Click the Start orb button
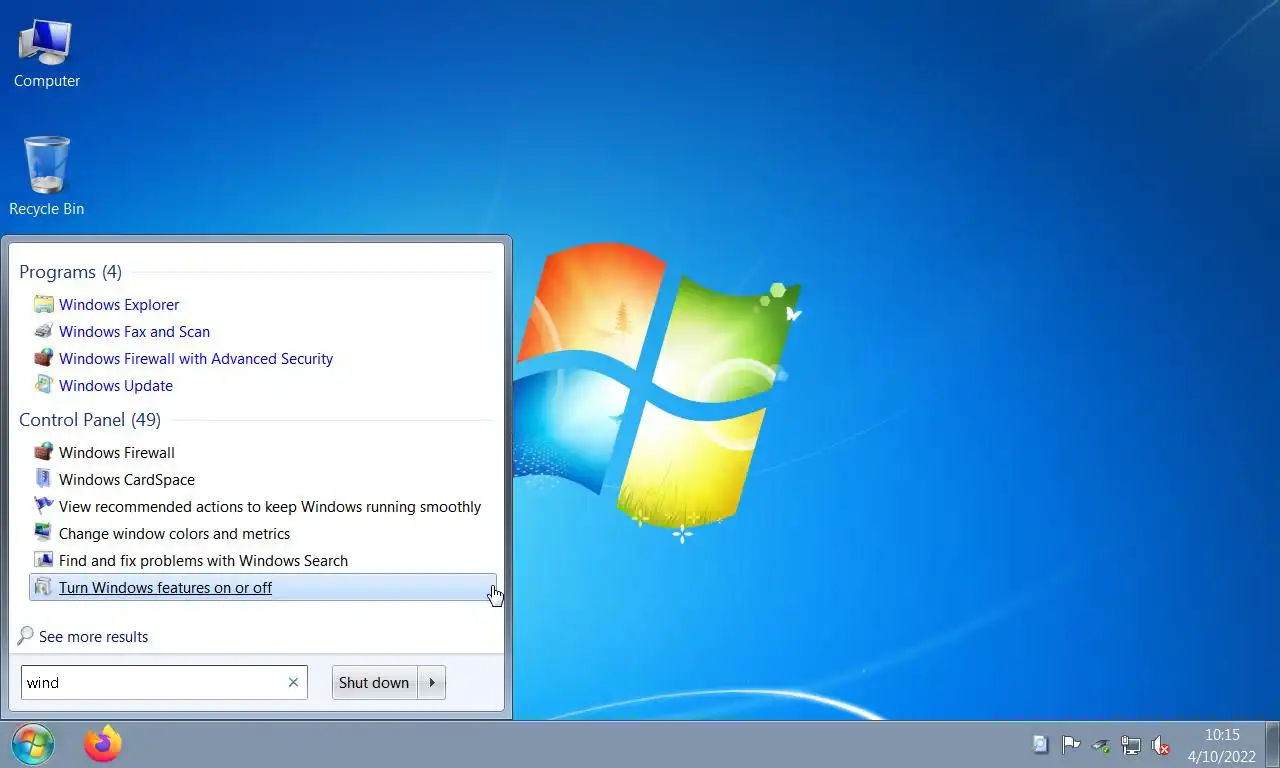 [33, 744]
